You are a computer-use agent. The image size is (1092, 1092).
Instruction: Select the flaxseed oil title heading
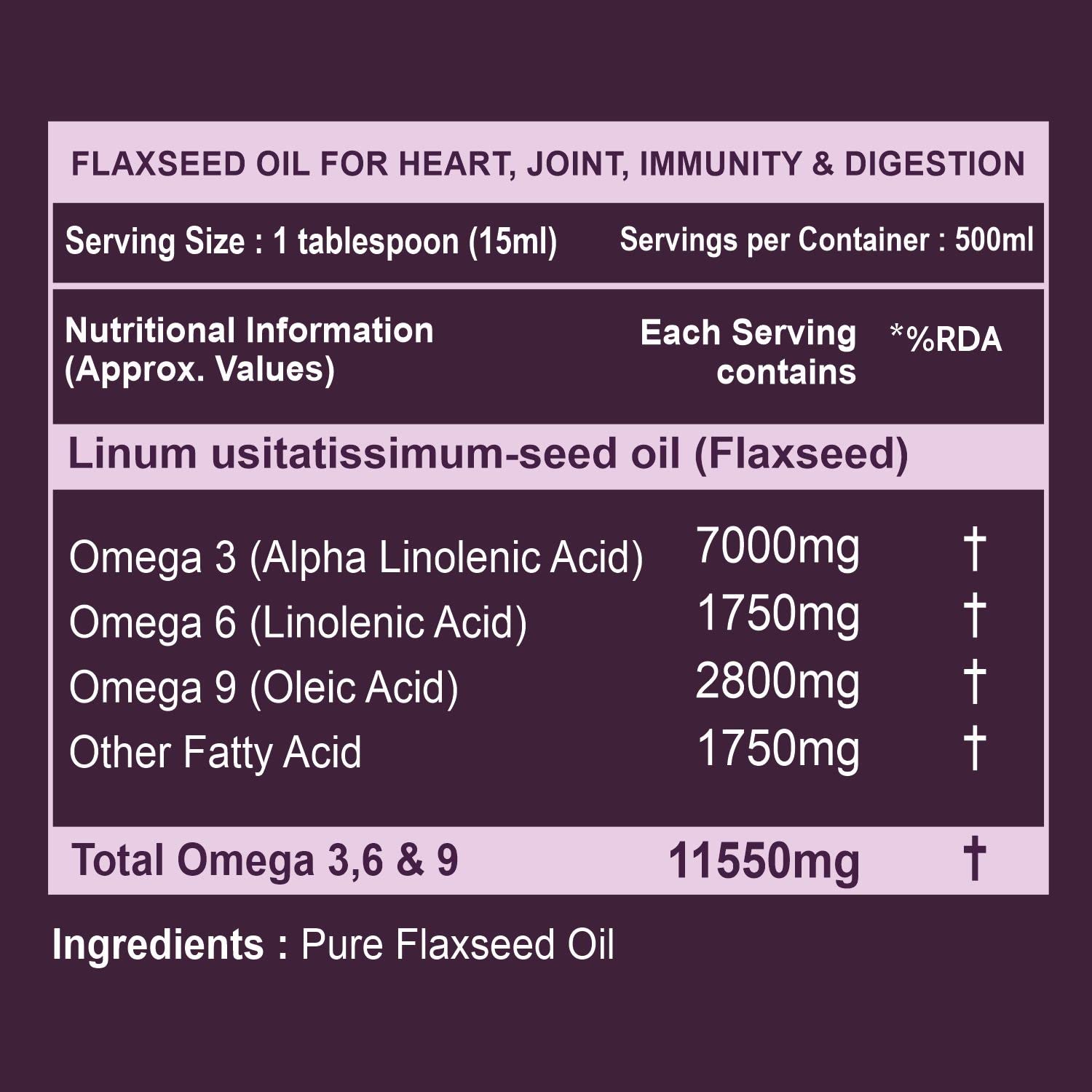click(x=547, y=164)
